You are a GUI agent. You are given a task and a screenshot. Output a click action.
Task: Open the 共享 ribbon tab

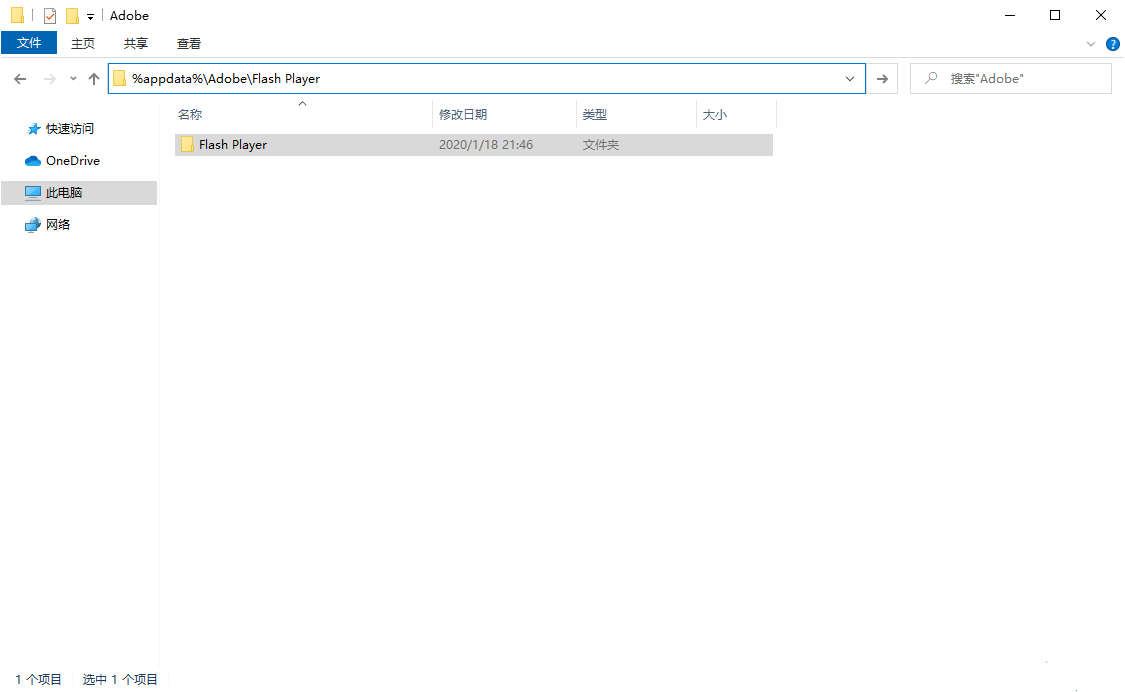coord(136,44)
